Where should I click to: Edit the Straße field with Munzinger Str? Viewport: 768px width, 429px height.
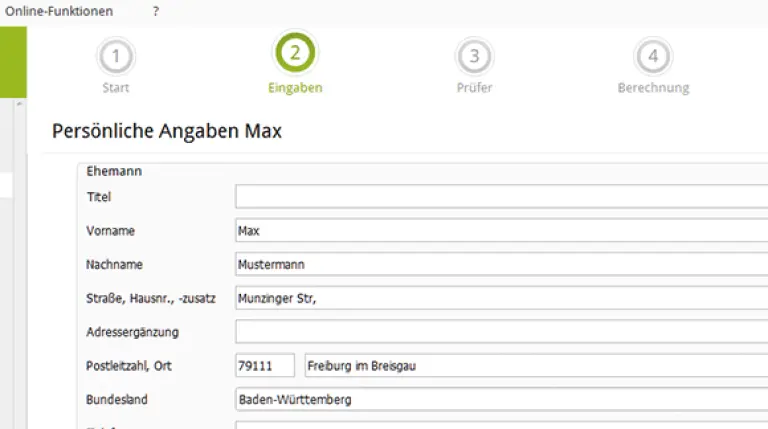(500, 298)
